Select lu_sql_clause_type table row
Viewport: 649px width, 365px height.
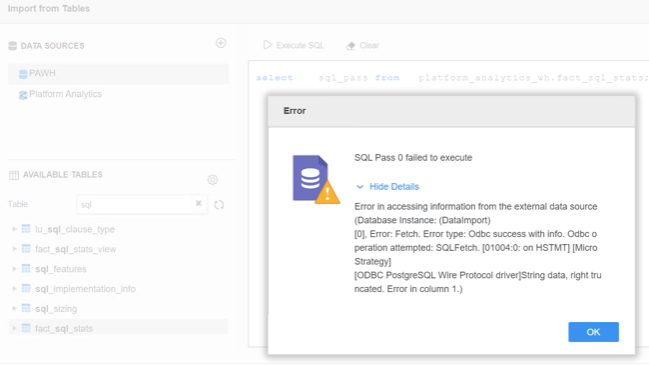(118, 229)
